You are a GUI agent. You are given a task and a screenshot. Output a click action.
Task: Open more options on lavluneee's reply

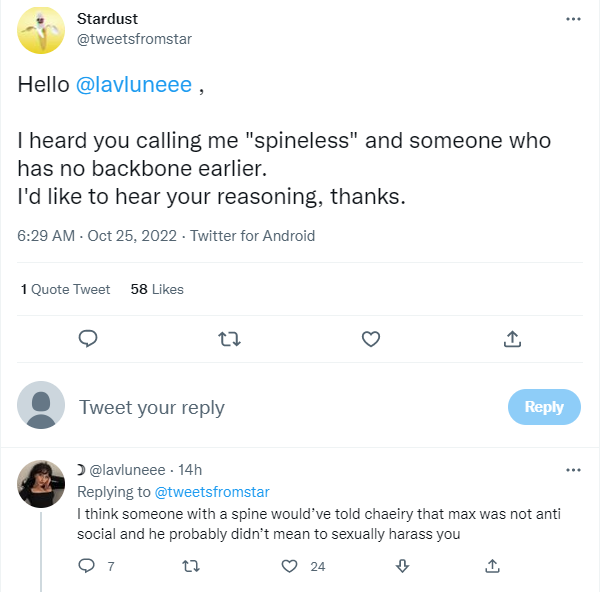(x=573, y=470)
